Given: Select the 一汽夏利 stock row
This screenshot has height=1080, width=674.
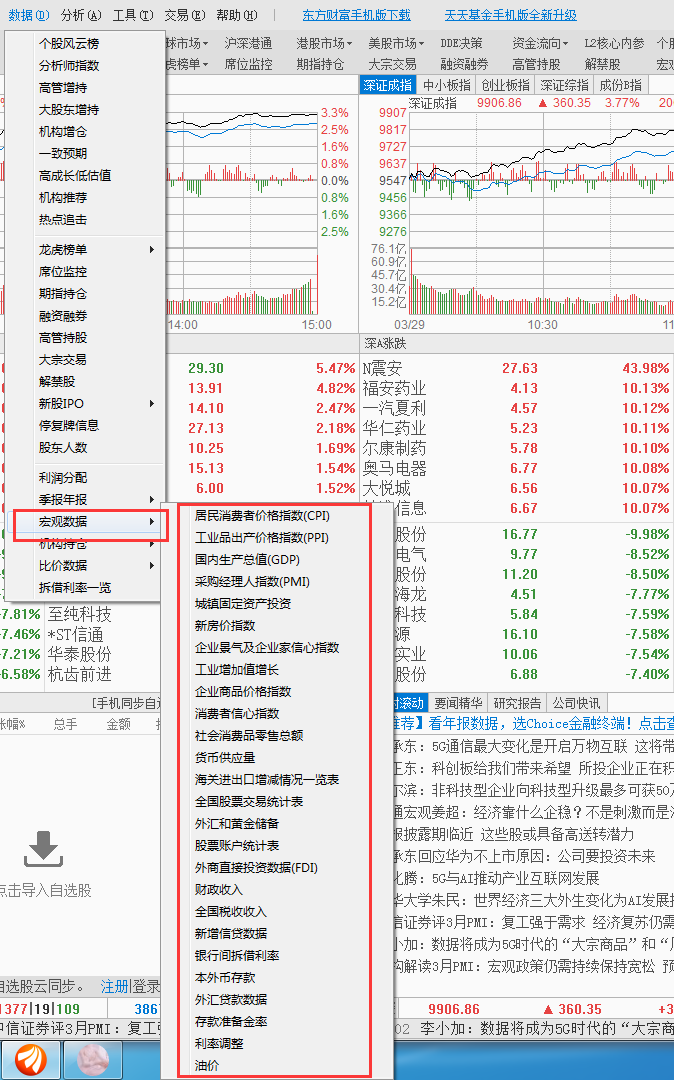Looking at the screenshot, I should point(516,408).
